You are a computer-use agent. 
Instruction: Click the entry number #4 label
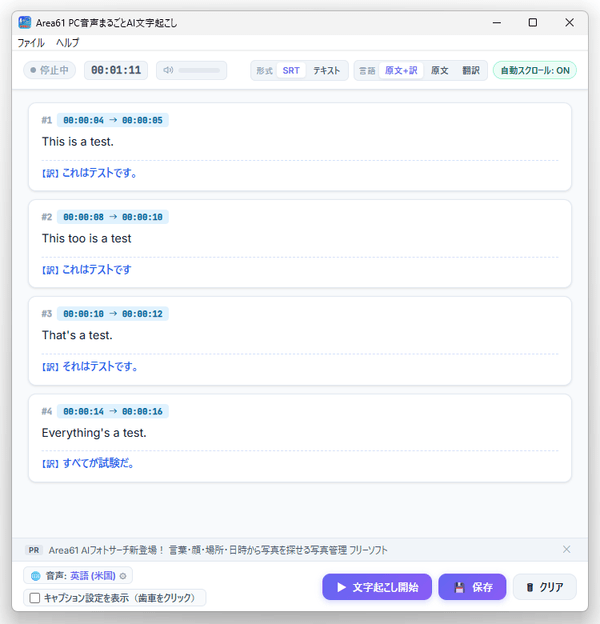[47, 411]
